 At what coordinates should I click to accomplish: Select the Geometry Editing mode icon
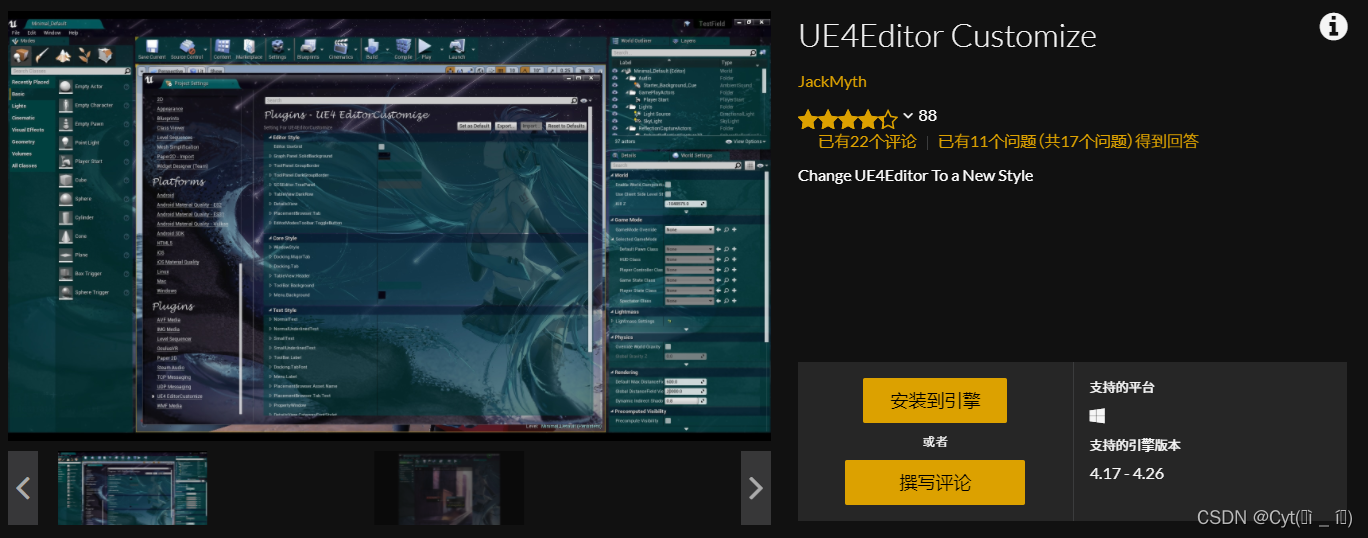pyautogui.click(x=105, y=55)
